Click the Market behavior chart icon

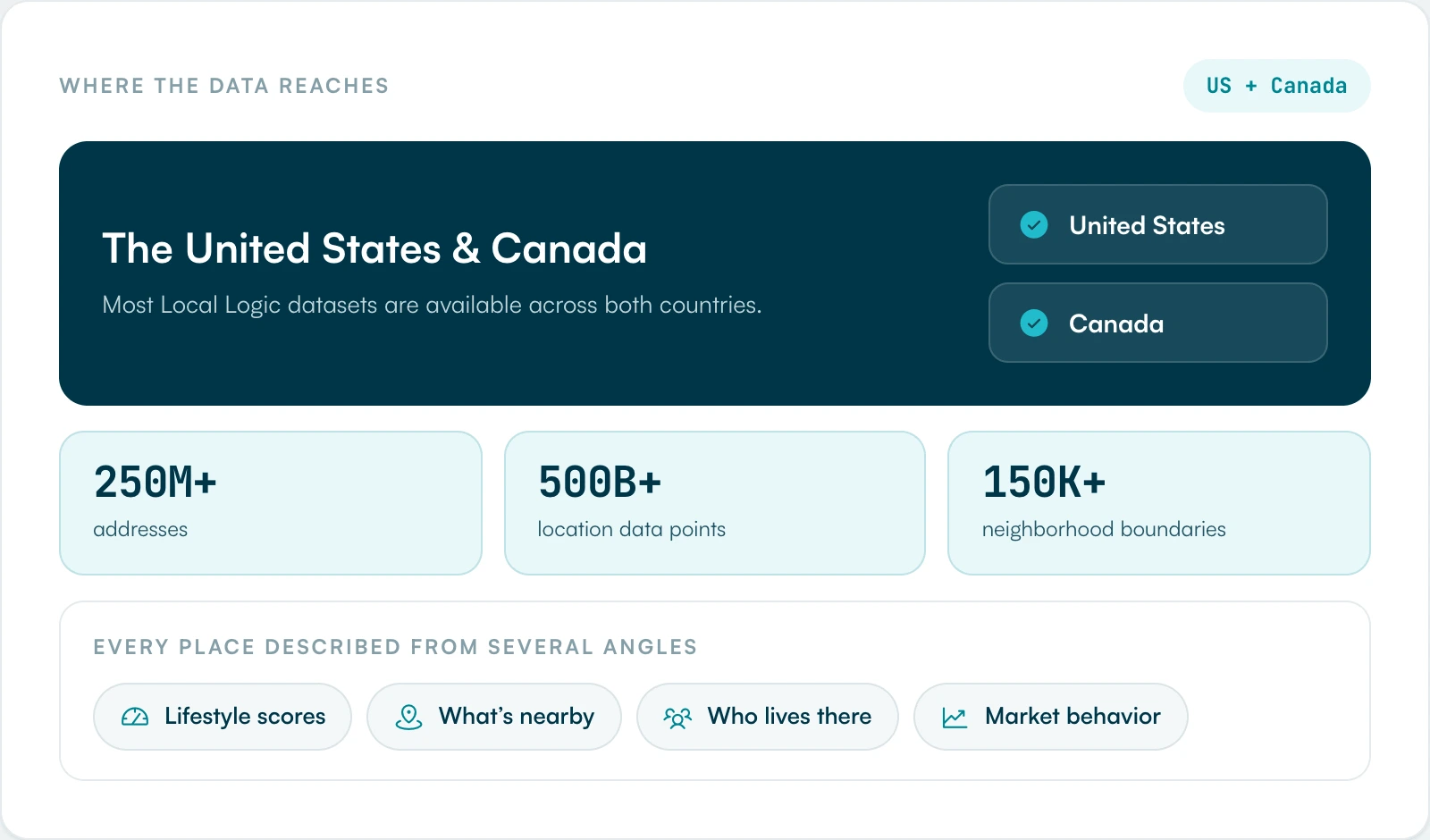click(955, 718)
